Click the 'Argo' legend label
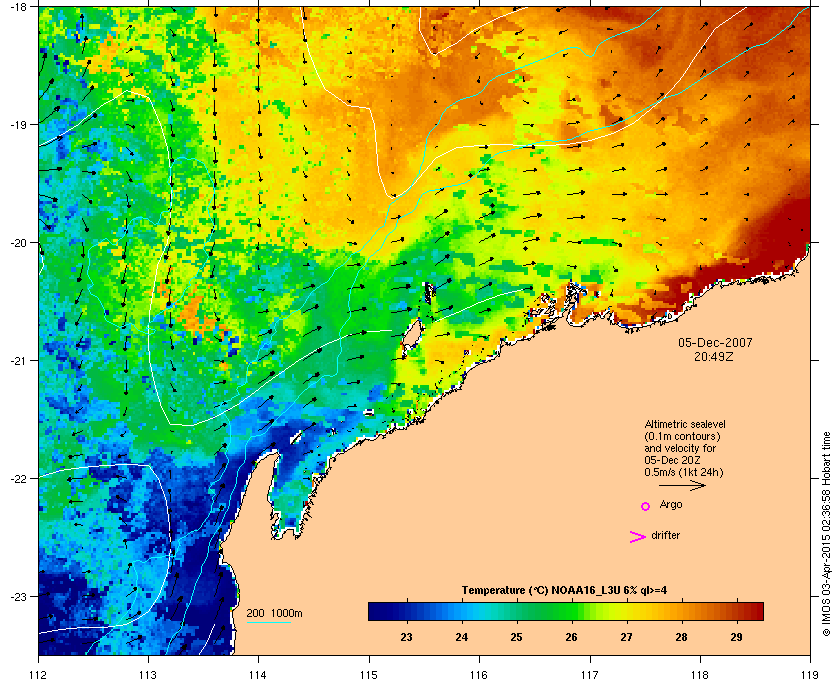This screenshot has height=680, width=840. [671, 504]
